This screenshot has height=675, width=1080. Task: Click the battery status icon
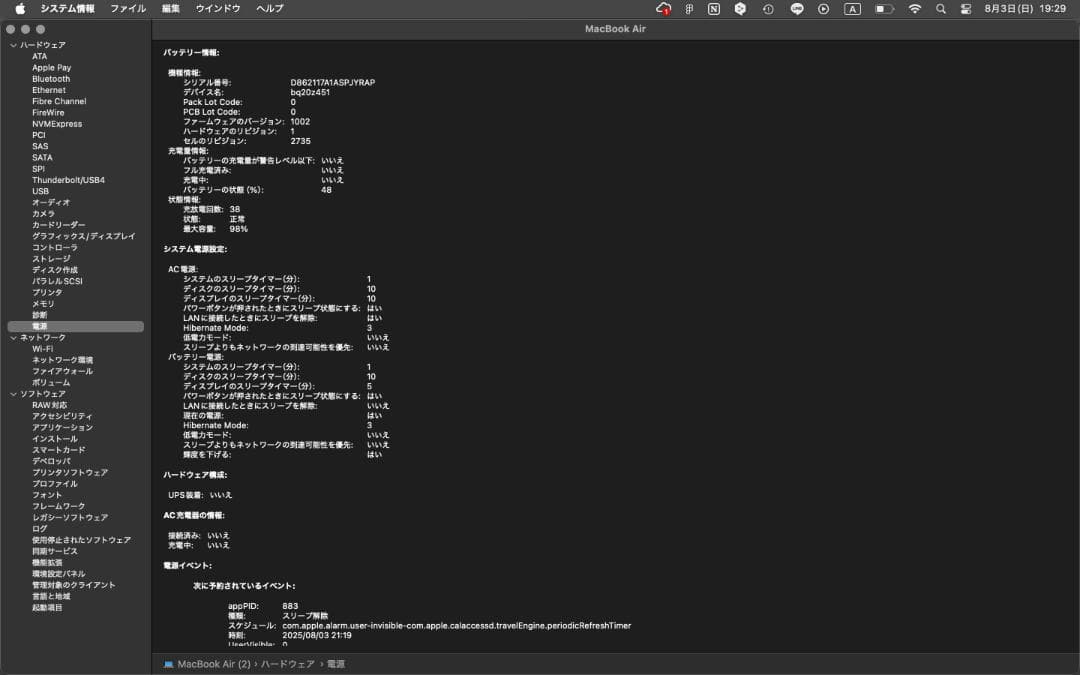[884, 8]
